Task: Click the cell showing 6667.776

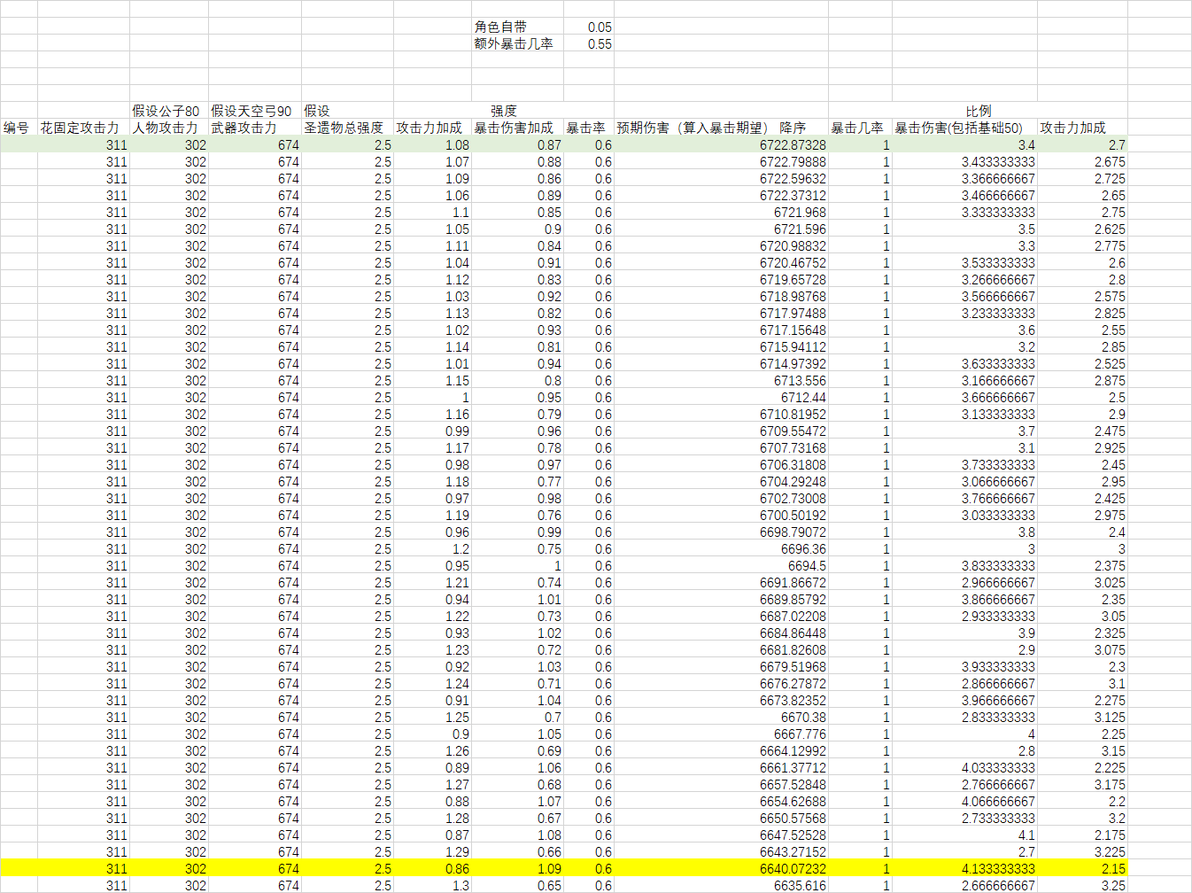Action: 721,734
